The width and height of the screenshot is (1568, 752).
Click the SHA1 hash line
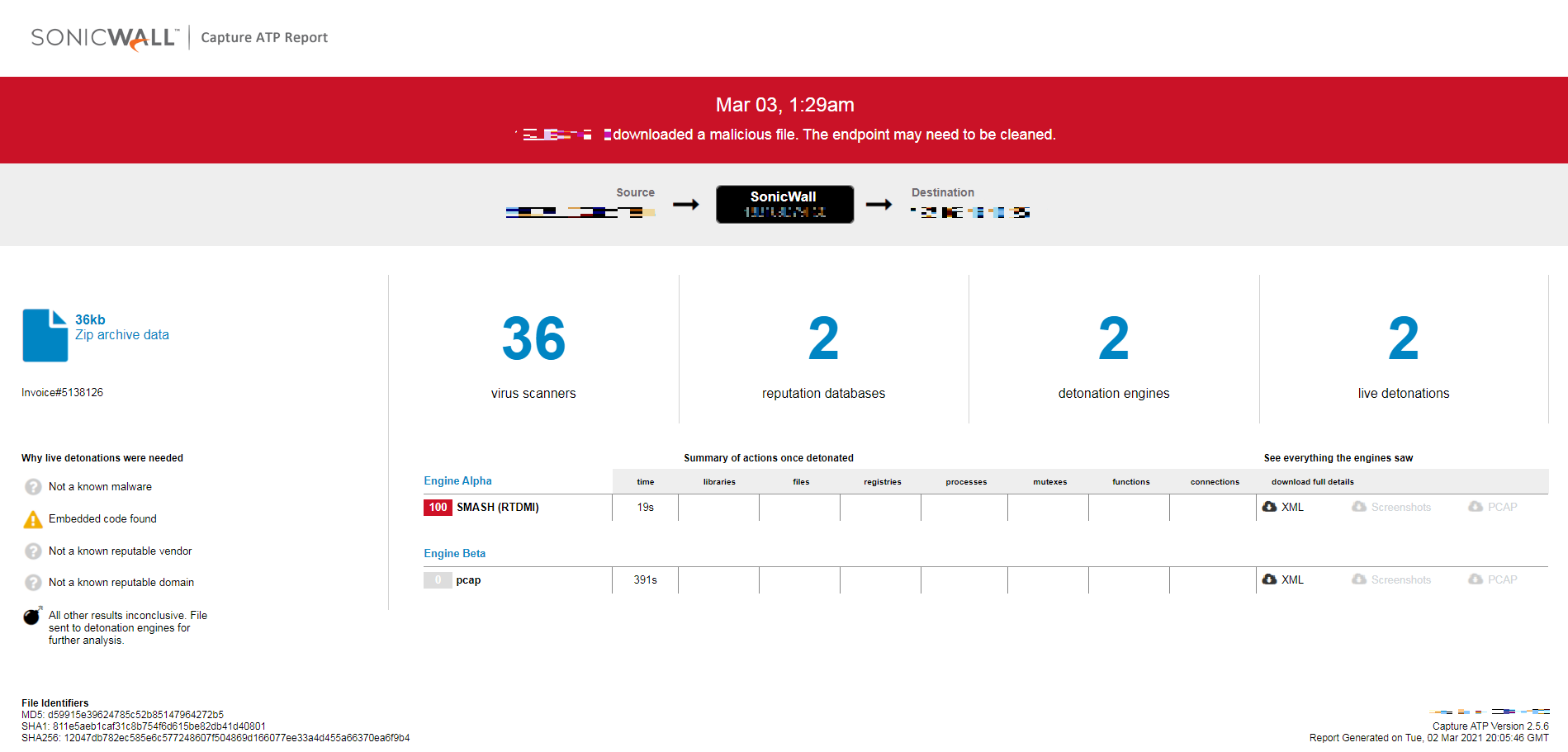144,726
